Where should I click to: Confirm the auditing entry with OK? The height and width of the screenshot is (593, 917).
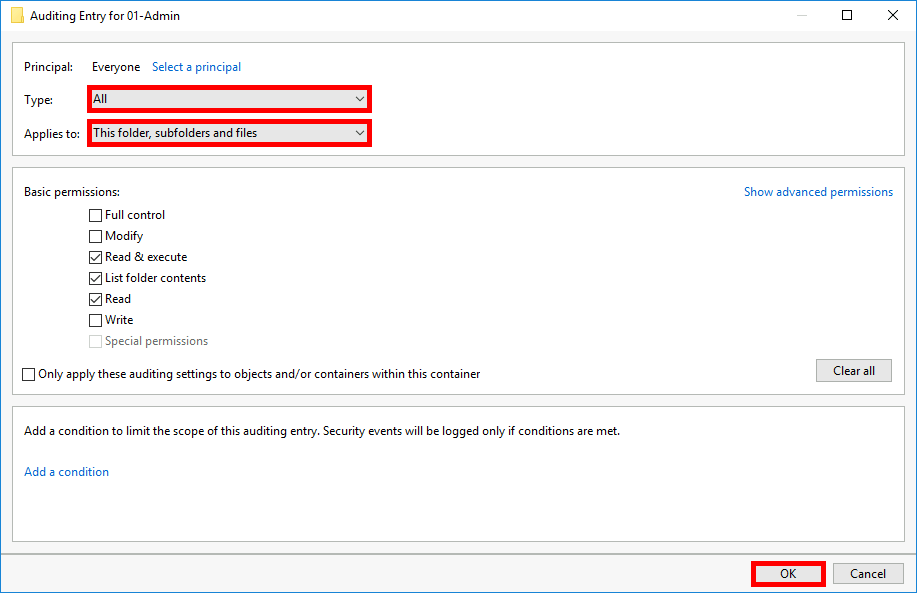(x=787, y=573)
